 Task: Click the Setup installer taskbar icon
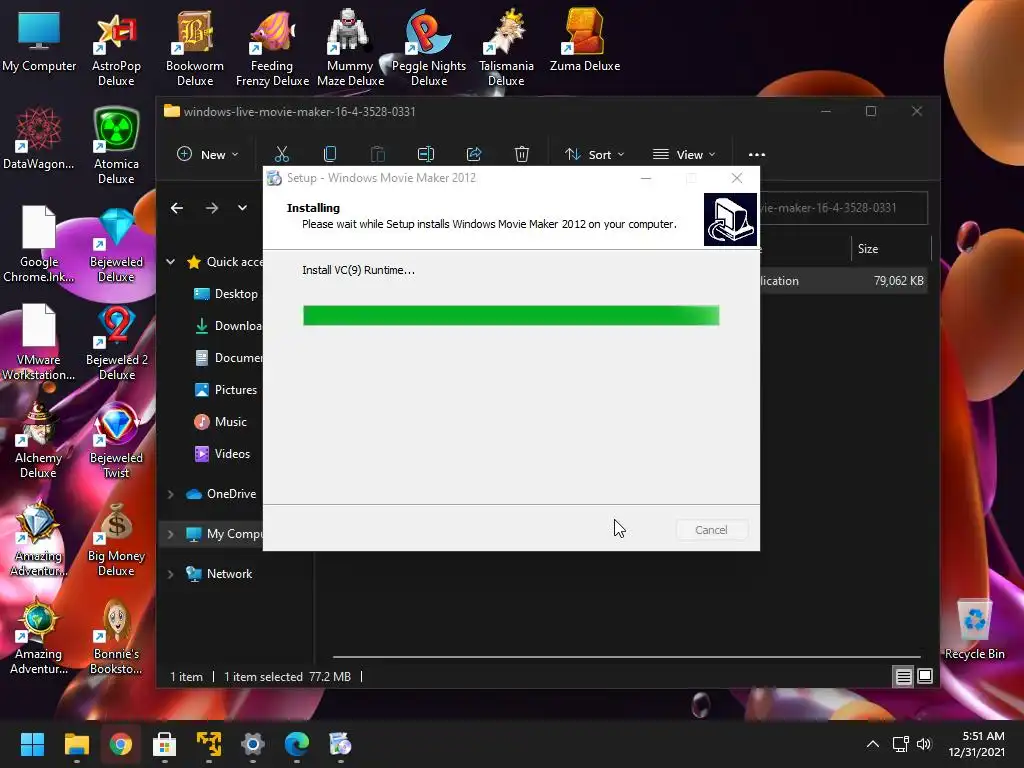point(340,744)
